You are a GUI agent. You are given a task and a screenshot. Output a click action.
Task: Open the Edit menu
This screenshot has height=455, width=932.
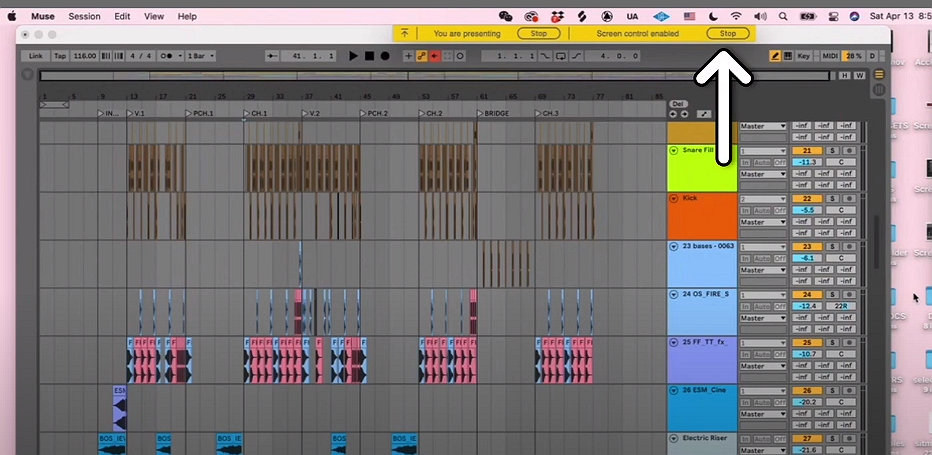pos(122,17)
